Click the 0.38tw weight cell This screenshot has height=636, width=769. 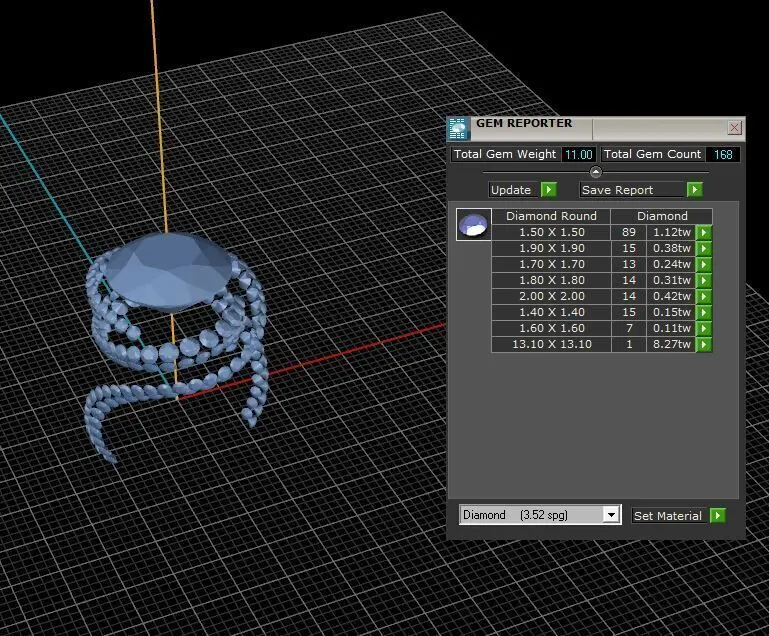[x=671, y=248]
